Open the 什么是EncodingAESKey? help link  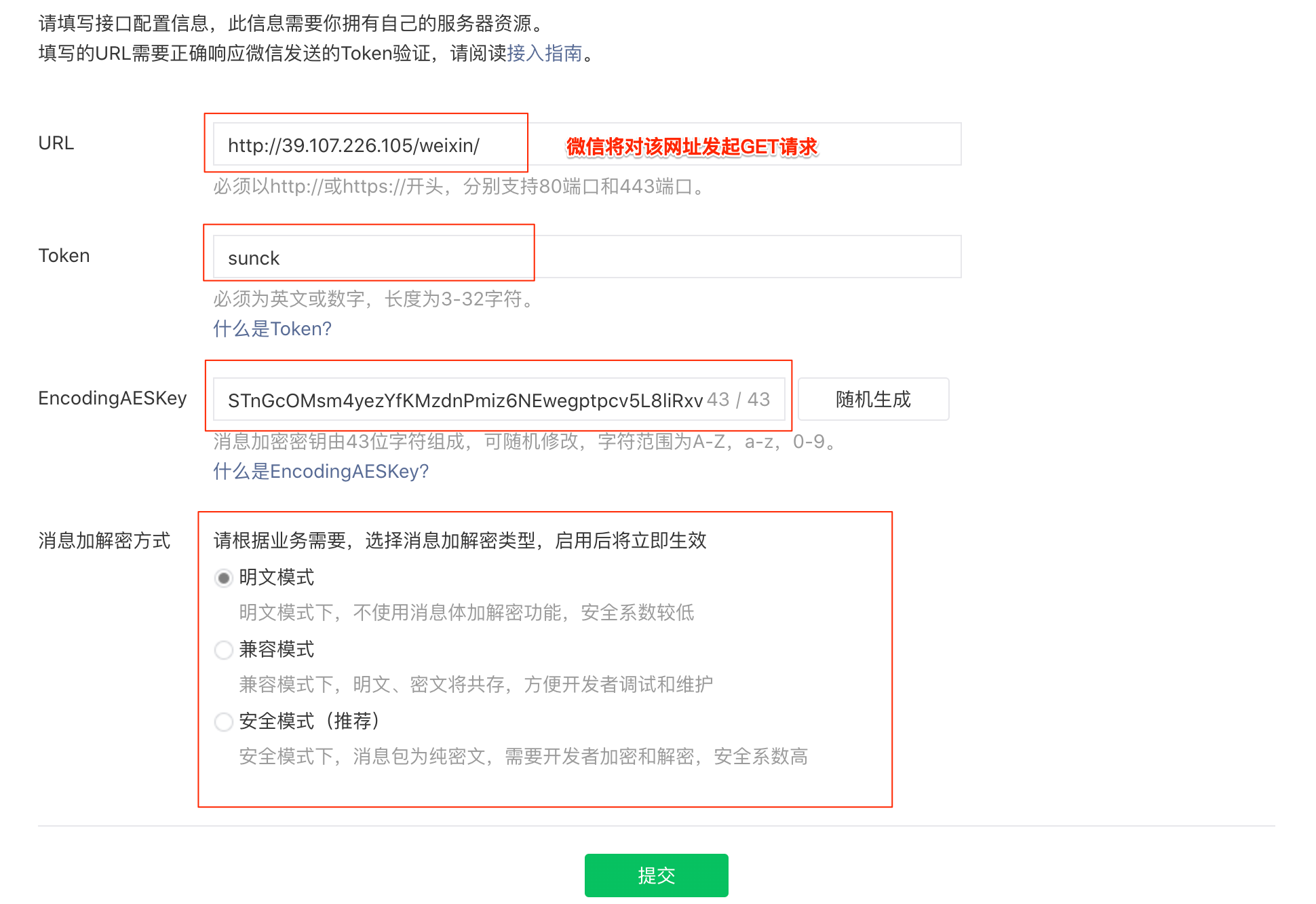pyautogui.click(x=320, y=471)
